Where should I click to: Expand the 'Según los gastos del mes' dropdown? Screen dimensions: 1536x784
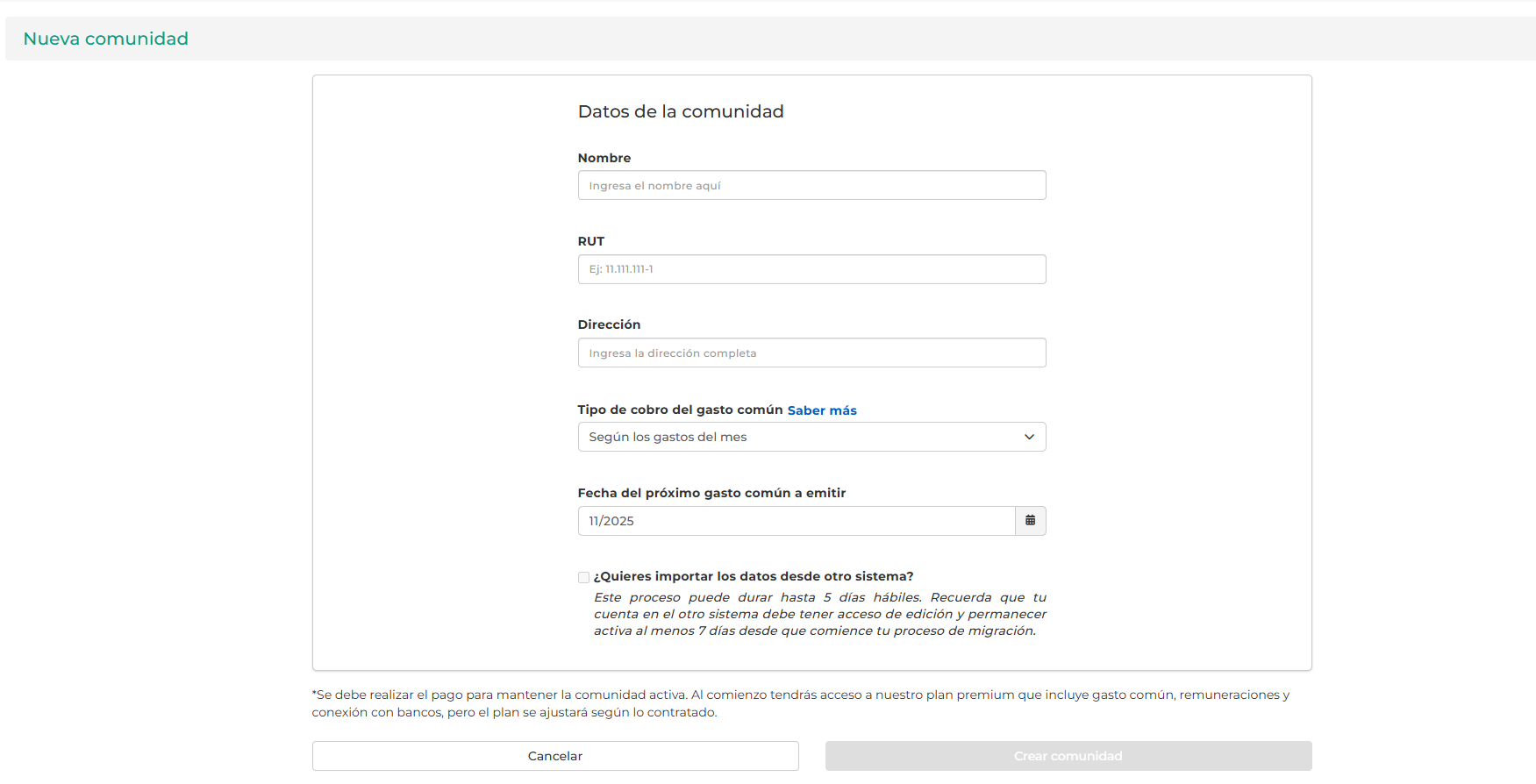(798, 438)
